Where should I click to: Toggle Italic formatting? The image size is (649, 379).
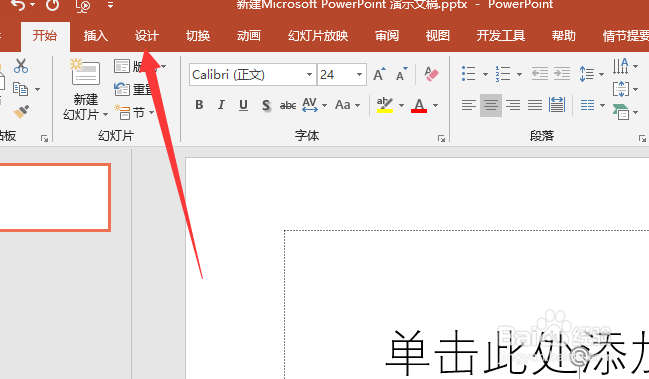221,105
